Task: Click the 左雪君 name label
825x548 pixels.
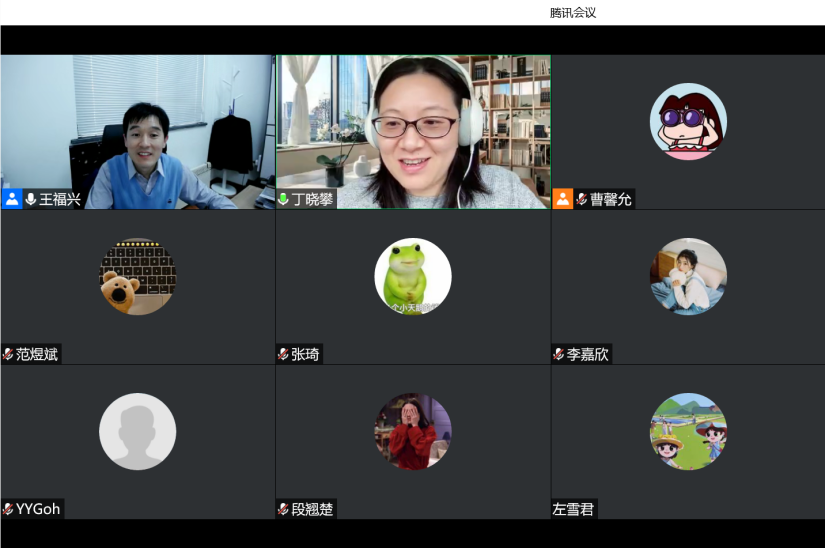Action: pyautogui.click(x=574, y=509)
